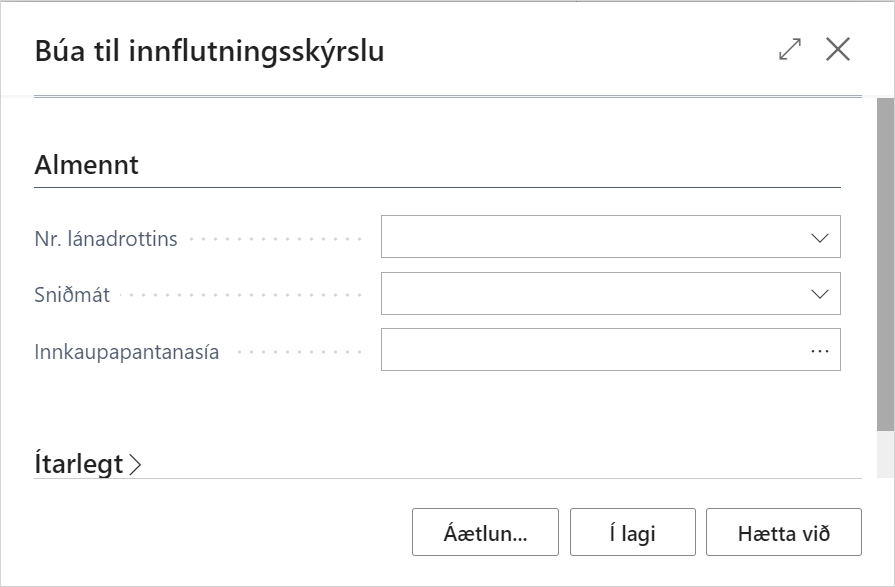The height and width of the screenshot is (587, 895).
Task: Click inside the Innkaupapantanasía filter field
Action: [x=590, y=351]
